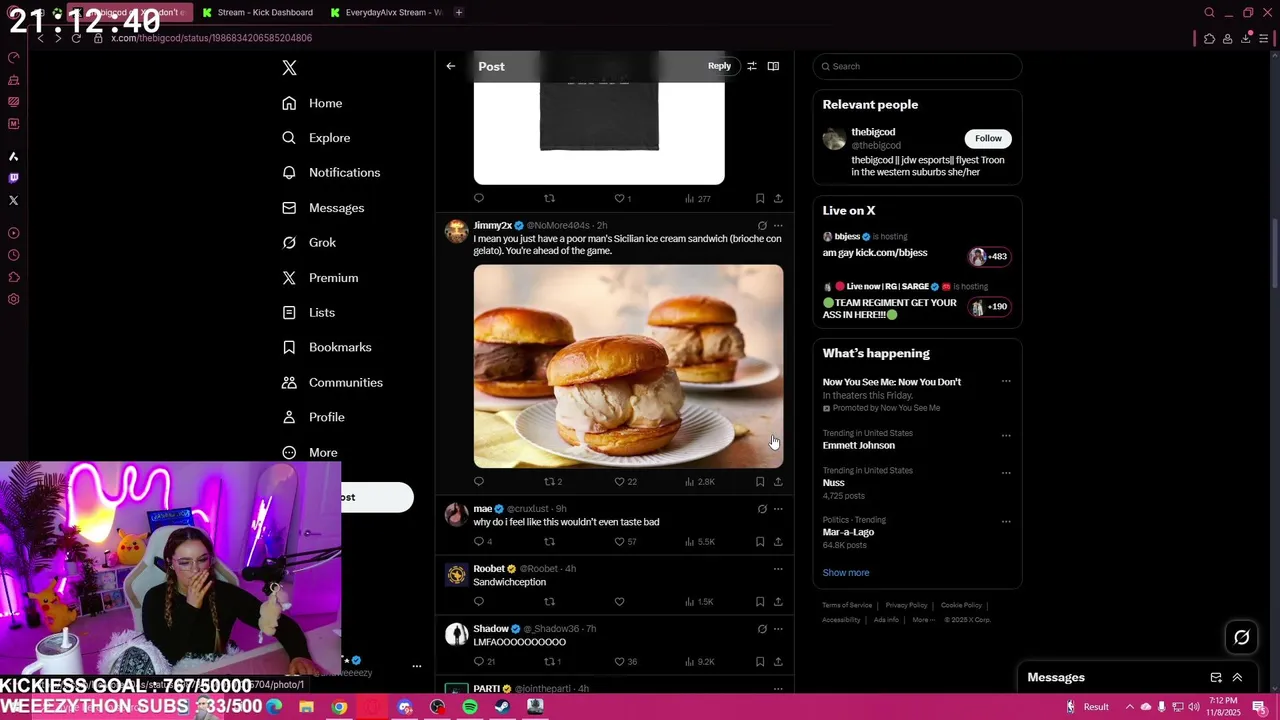The height and width of the screenshot is (720, 1280).
Task: Go to Home in X sidebar
Action: (313, 103)
